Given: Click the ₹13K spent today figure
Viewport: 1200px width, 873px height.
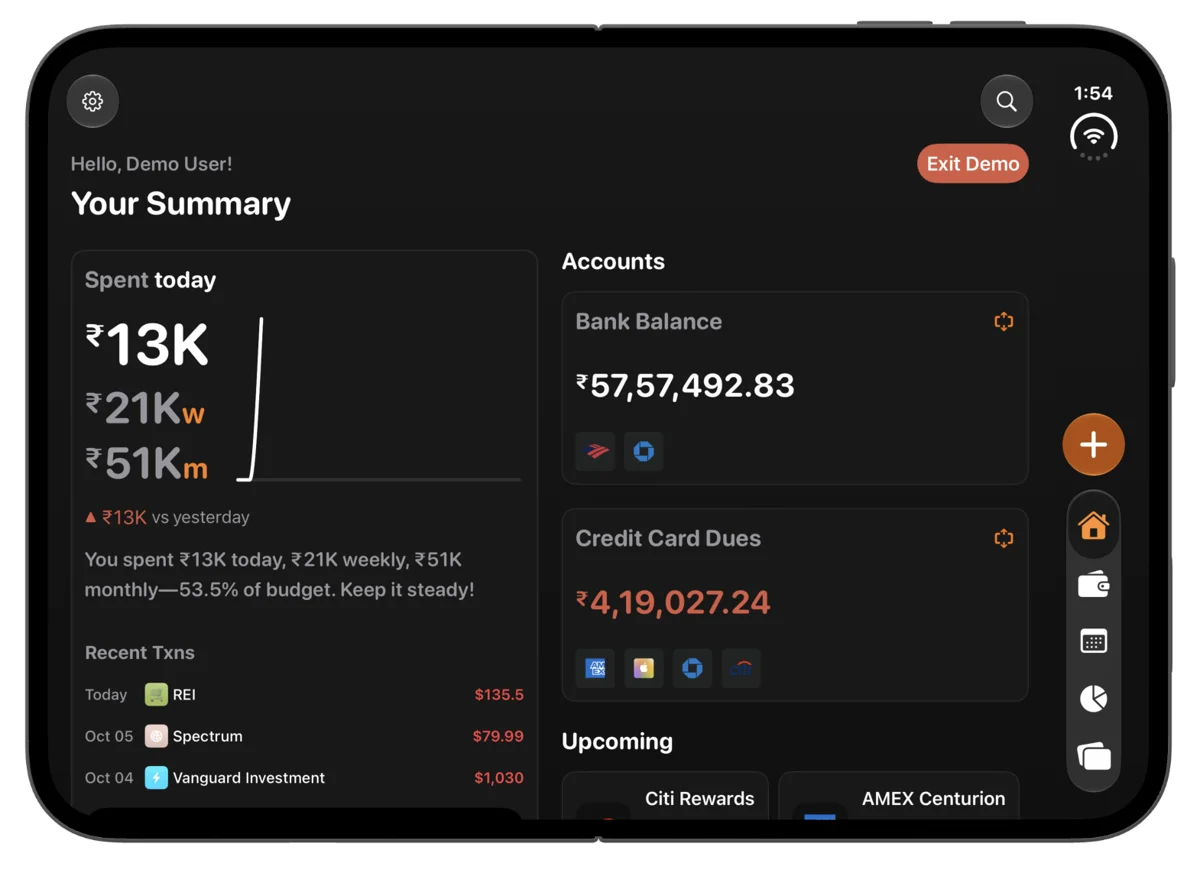Looking at the screenshot, I should (x=147, y=345).
